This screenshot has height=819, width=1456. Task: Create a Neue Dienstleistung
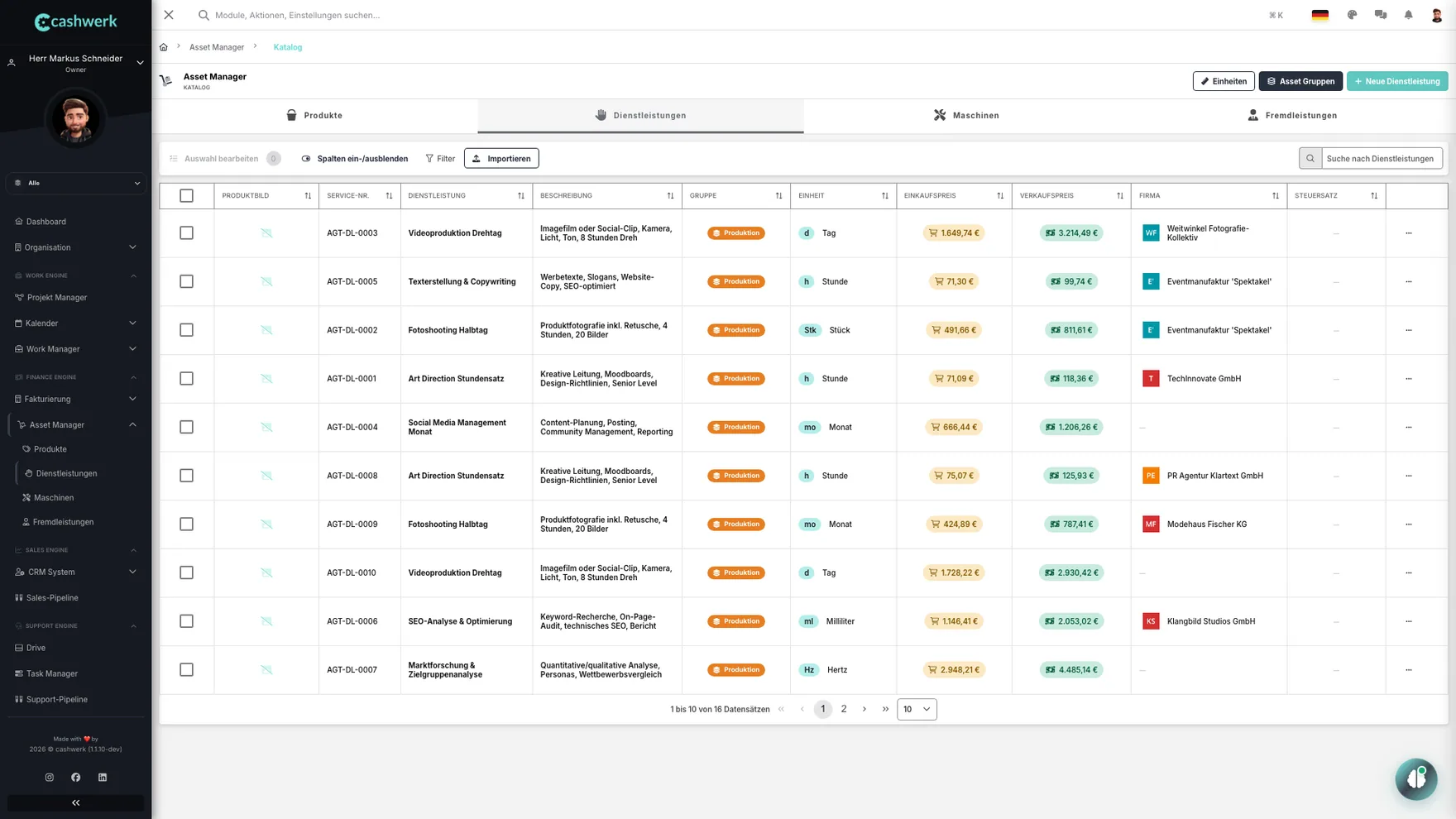1397,81
